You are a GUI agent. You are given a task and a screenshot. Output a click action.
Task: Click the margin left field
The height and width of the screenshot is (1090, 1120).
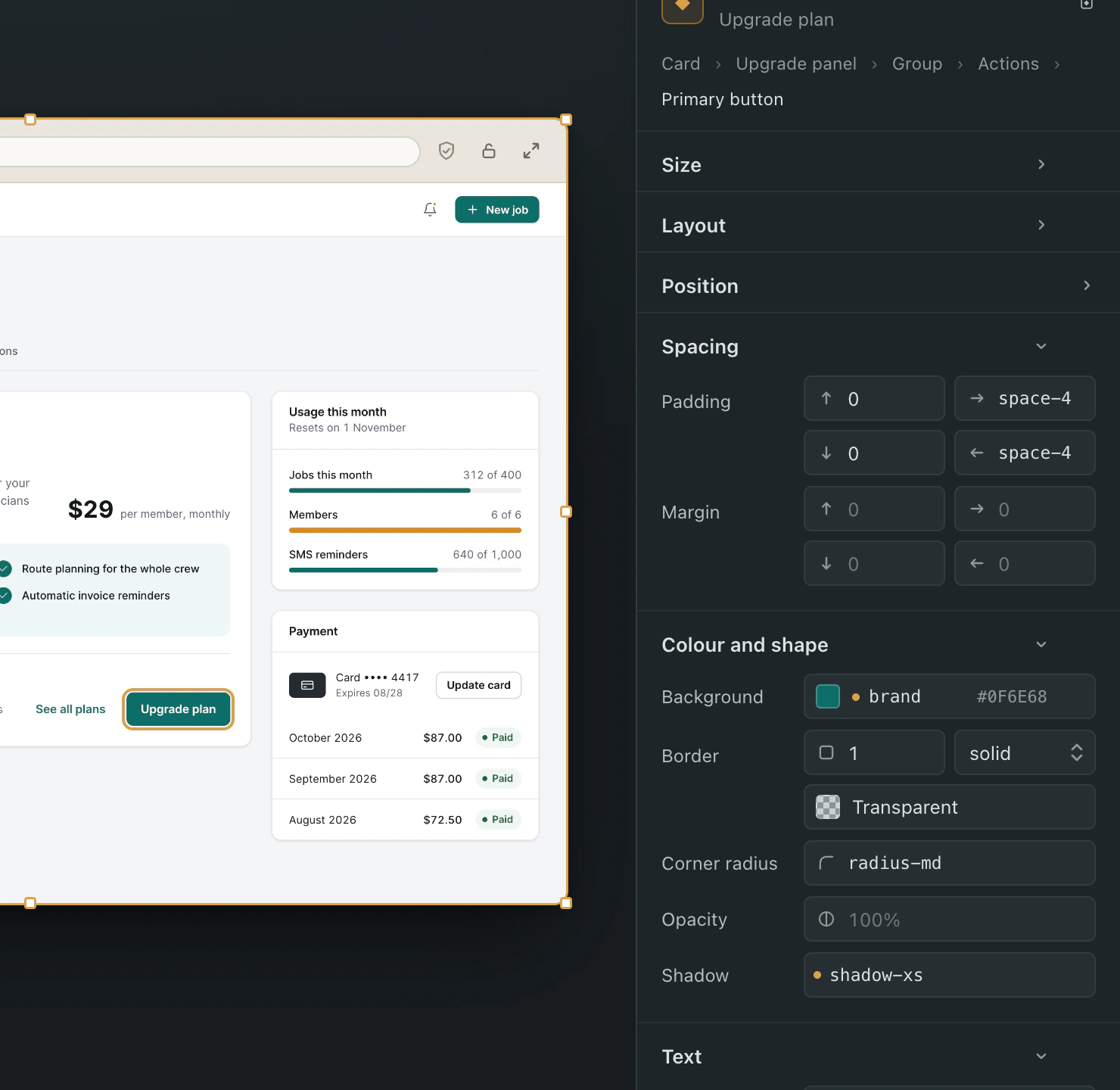coord(1025,563)
